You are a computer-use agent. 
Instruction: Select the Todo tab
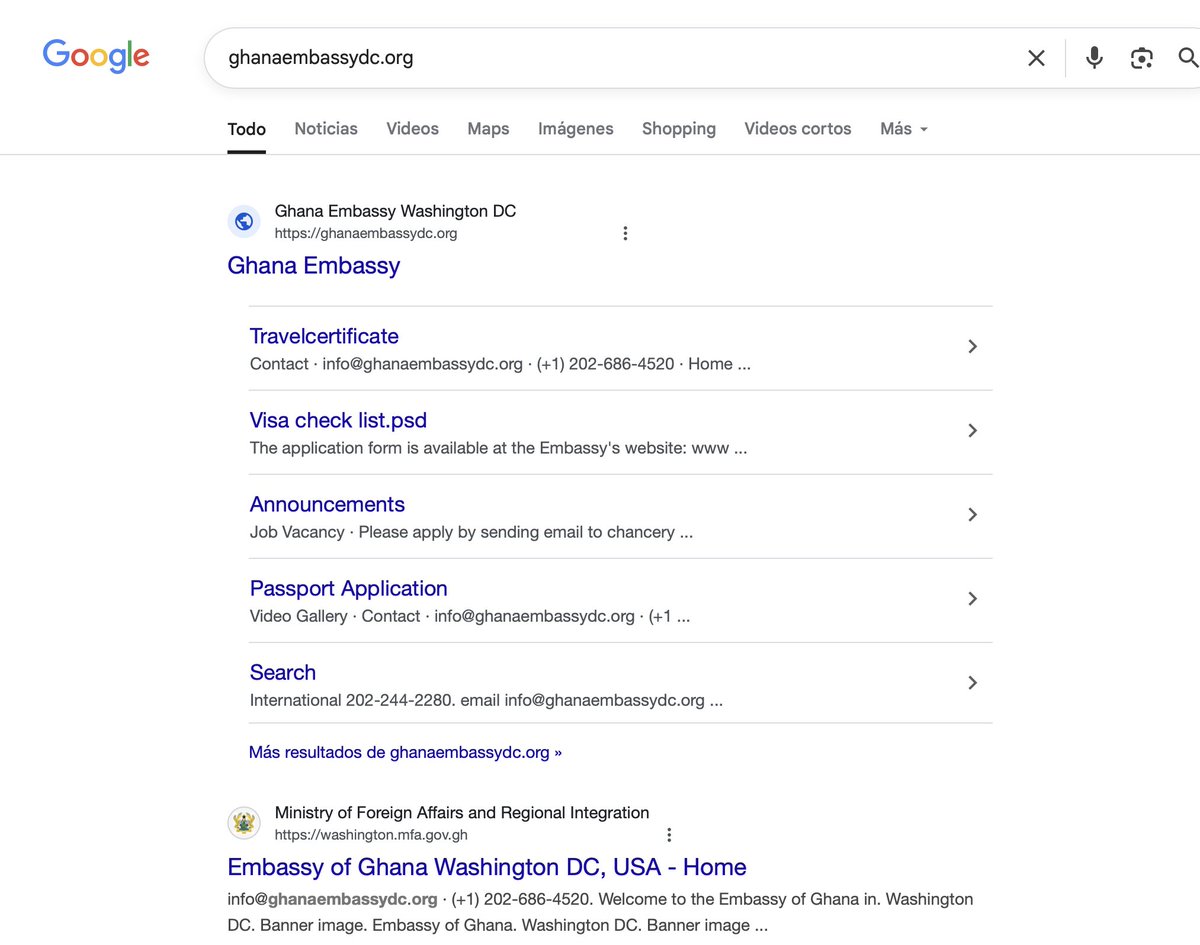247,129
